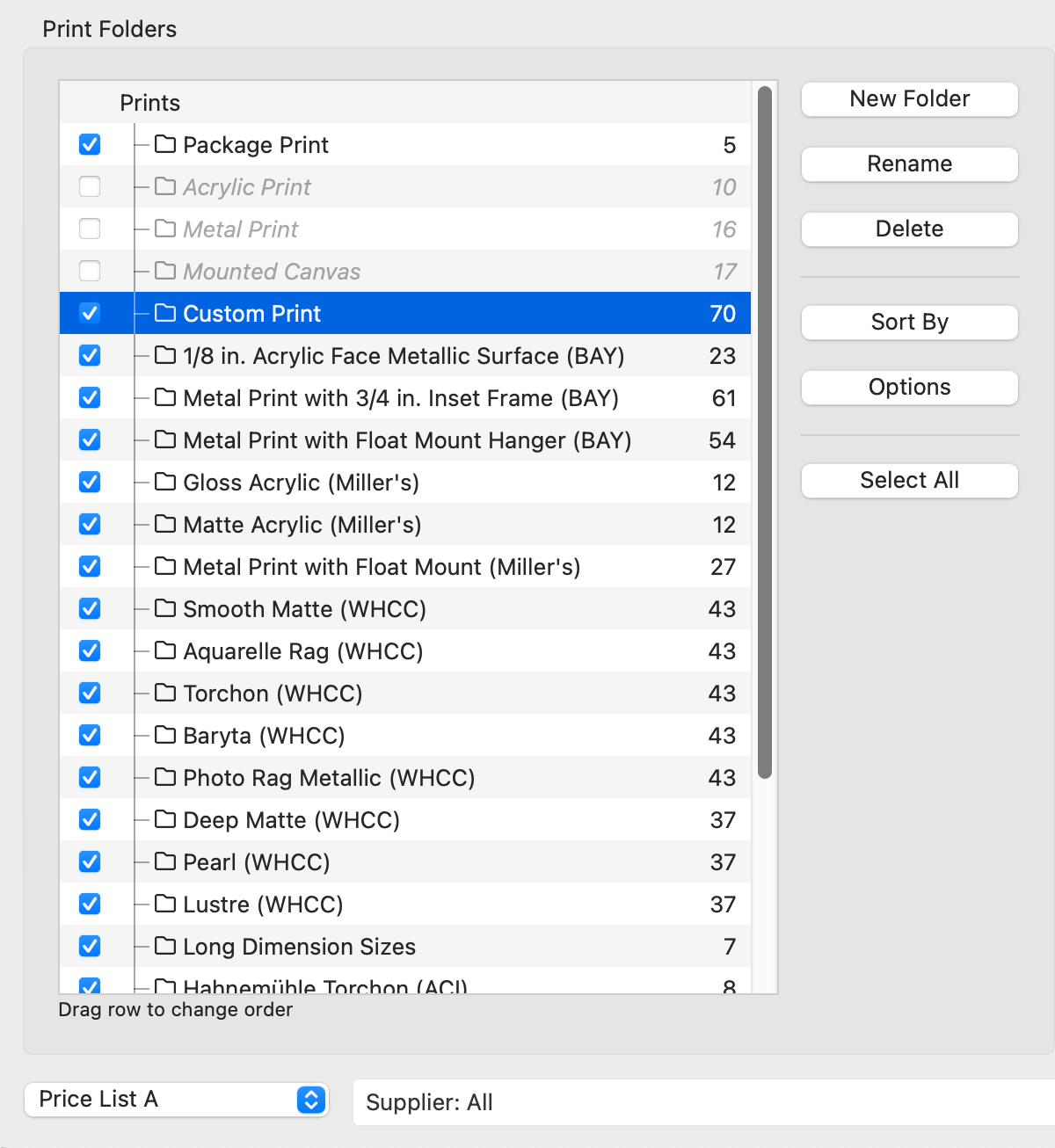Click folder icon beside Baryta (WHCC)
Image resolution: width=1055 pixels, height=1148 pixels.
coord(165,735)
